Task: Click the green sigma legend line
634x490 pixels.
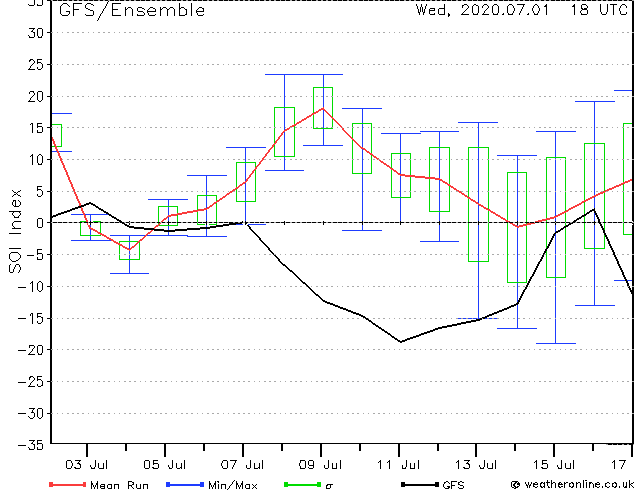Action: [302, 484]
